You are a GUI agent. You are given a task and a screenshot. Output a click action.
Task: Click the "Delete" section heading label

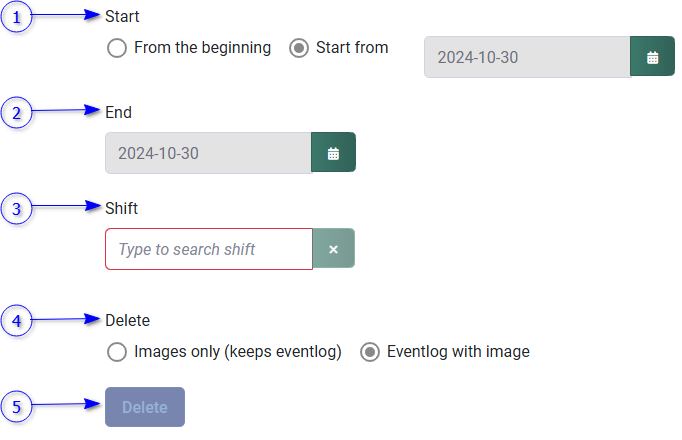click(127, 321)
